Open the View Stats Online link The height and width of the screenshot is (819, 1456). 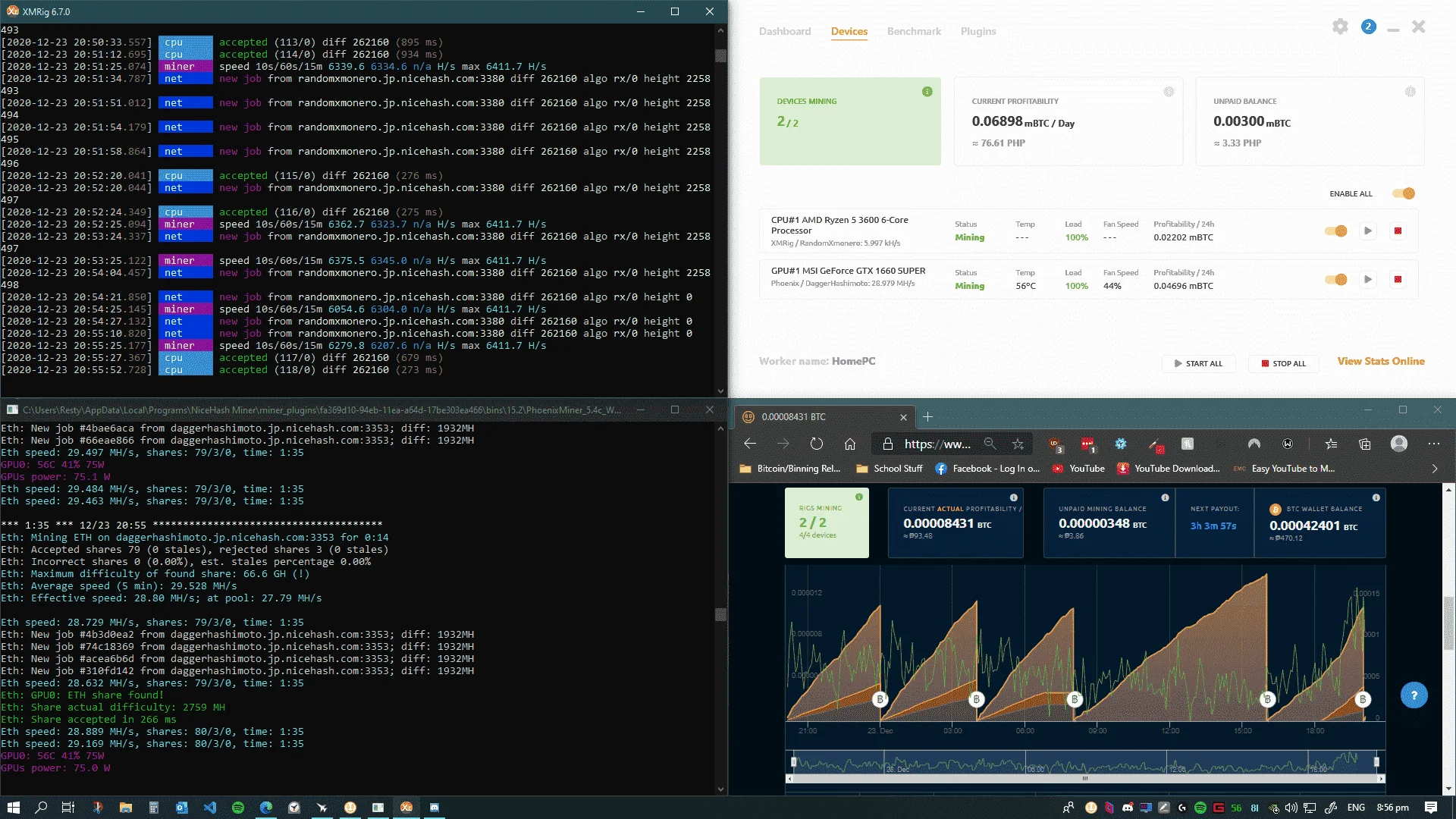(x=1381, y=361)
